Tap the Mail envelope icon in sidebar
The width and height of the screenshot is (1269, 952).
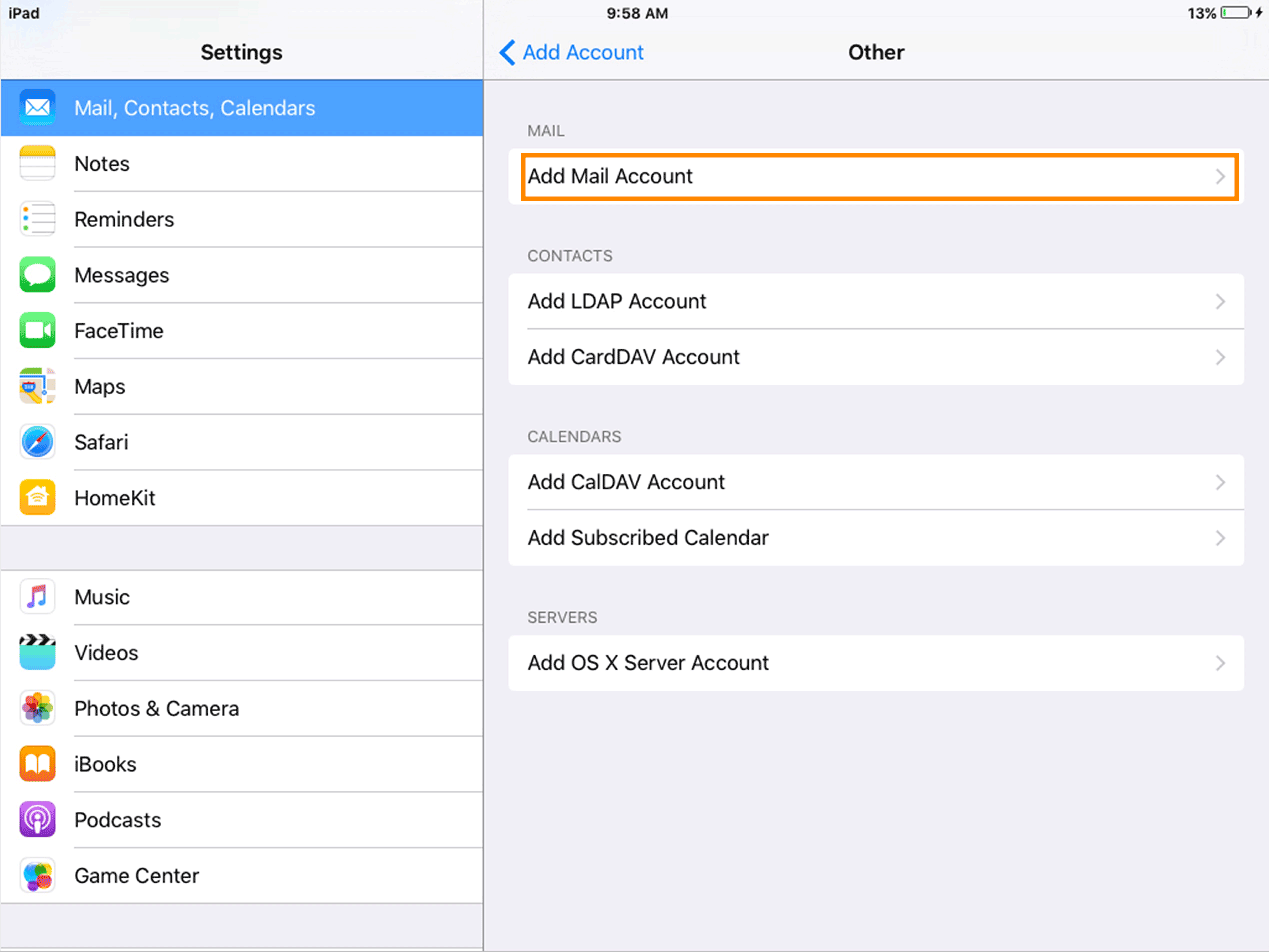tap(37, 107)
